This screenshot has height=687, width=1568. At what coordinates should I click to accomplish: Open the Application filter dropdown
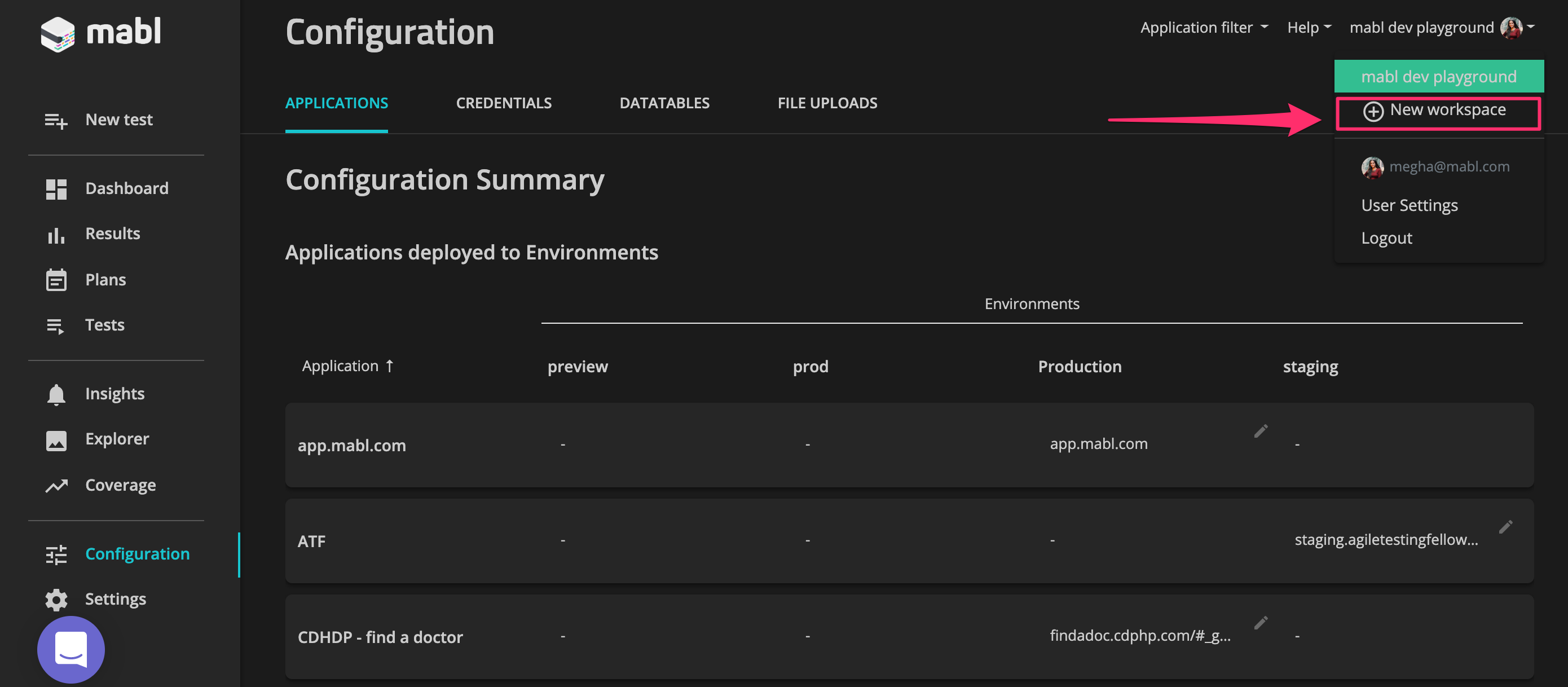click(x=1204, y=28)
